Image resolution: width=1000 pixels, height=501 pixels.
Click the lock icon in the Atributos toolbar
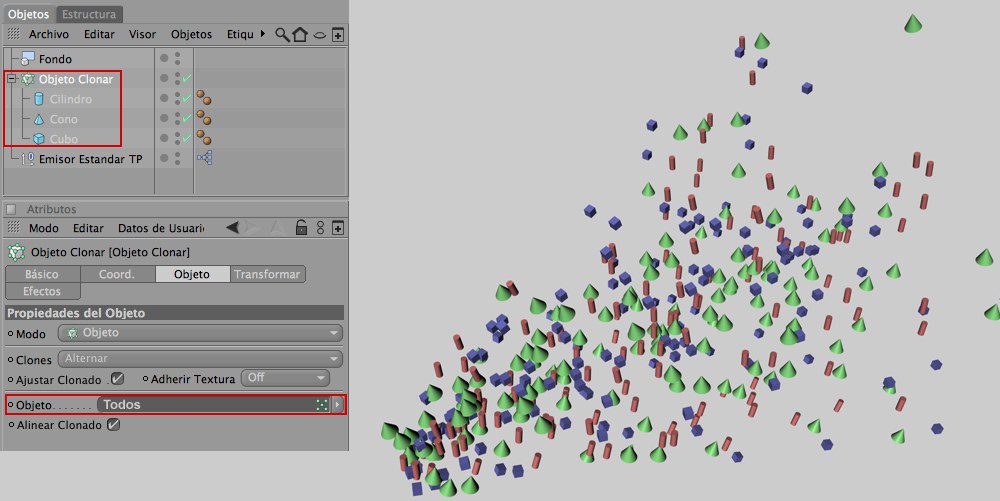click(x=301, y=228)
